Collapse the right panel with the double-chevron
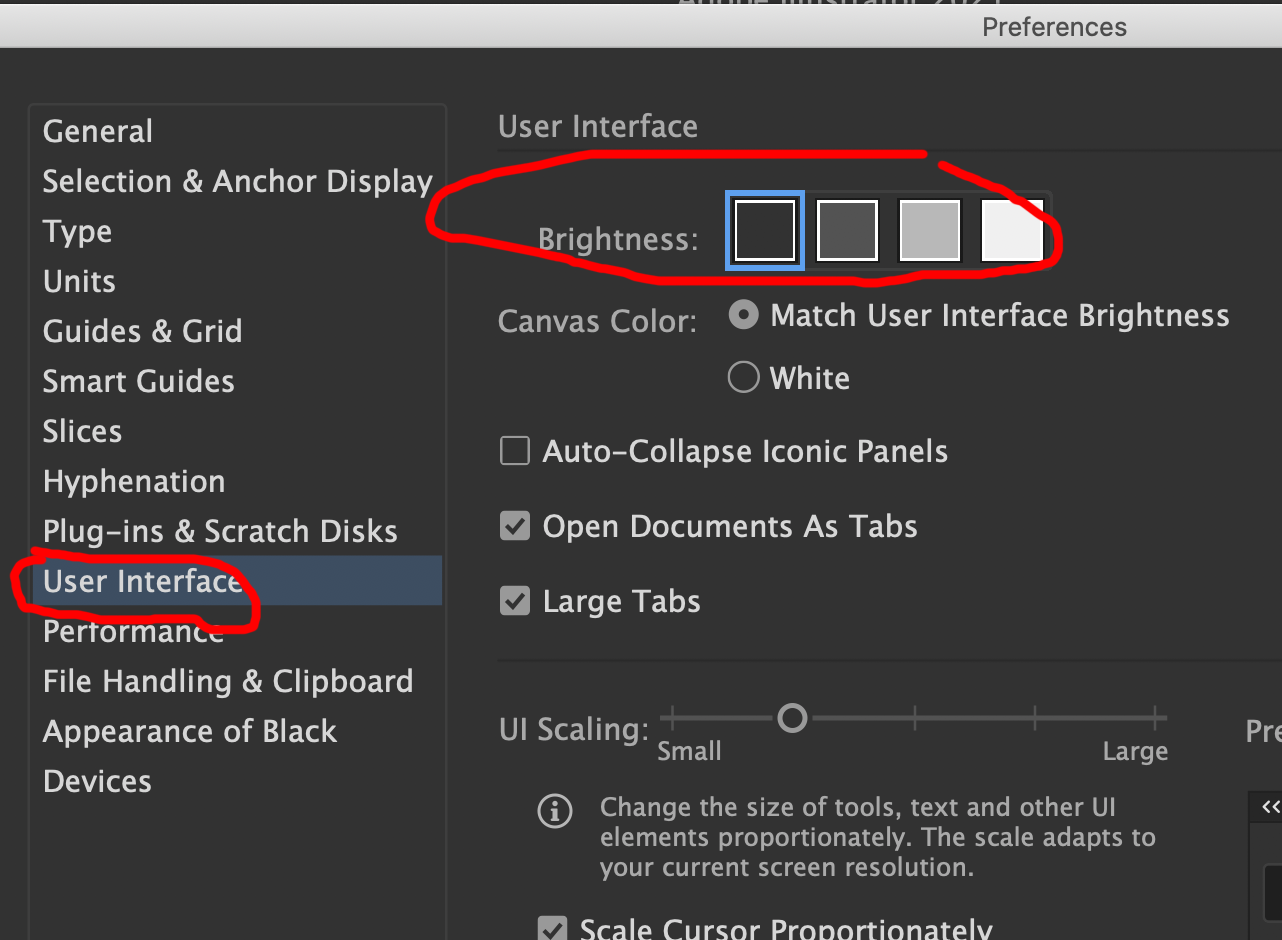Viewport: 1282px width, 940px height. [x=1270, y=806]
